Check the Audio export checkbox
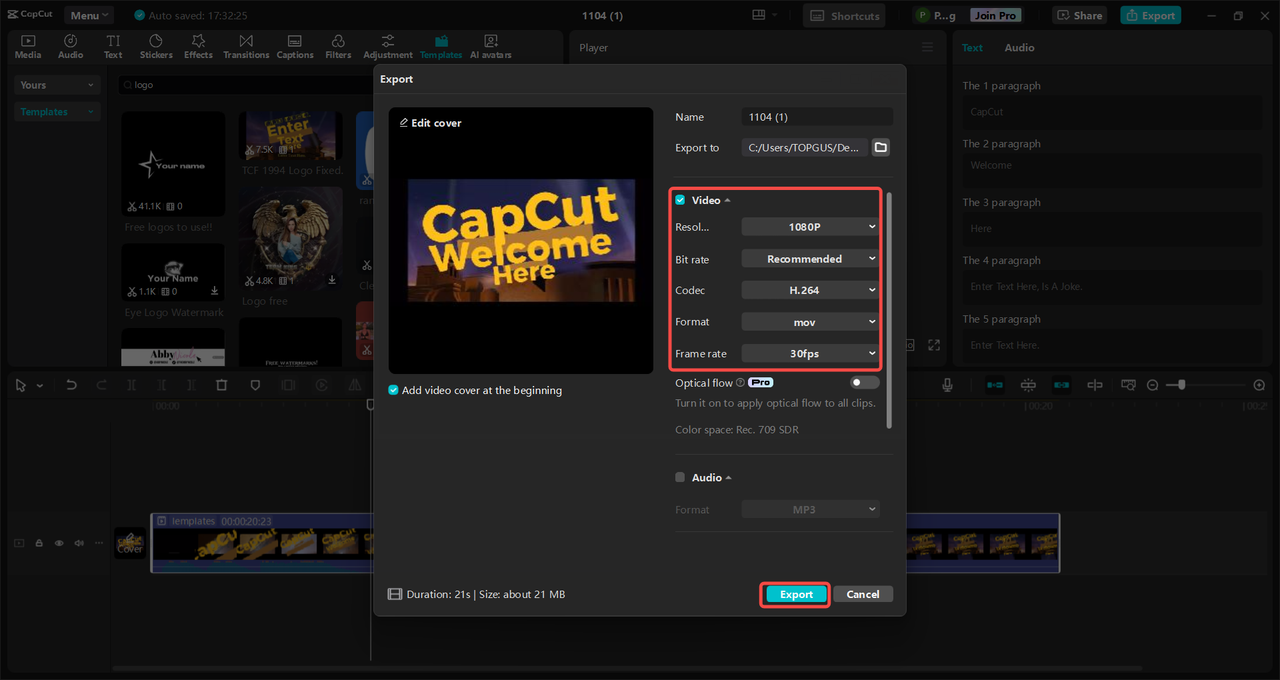Viewport: 1280px width, 680px height. [x=680, y=478]
